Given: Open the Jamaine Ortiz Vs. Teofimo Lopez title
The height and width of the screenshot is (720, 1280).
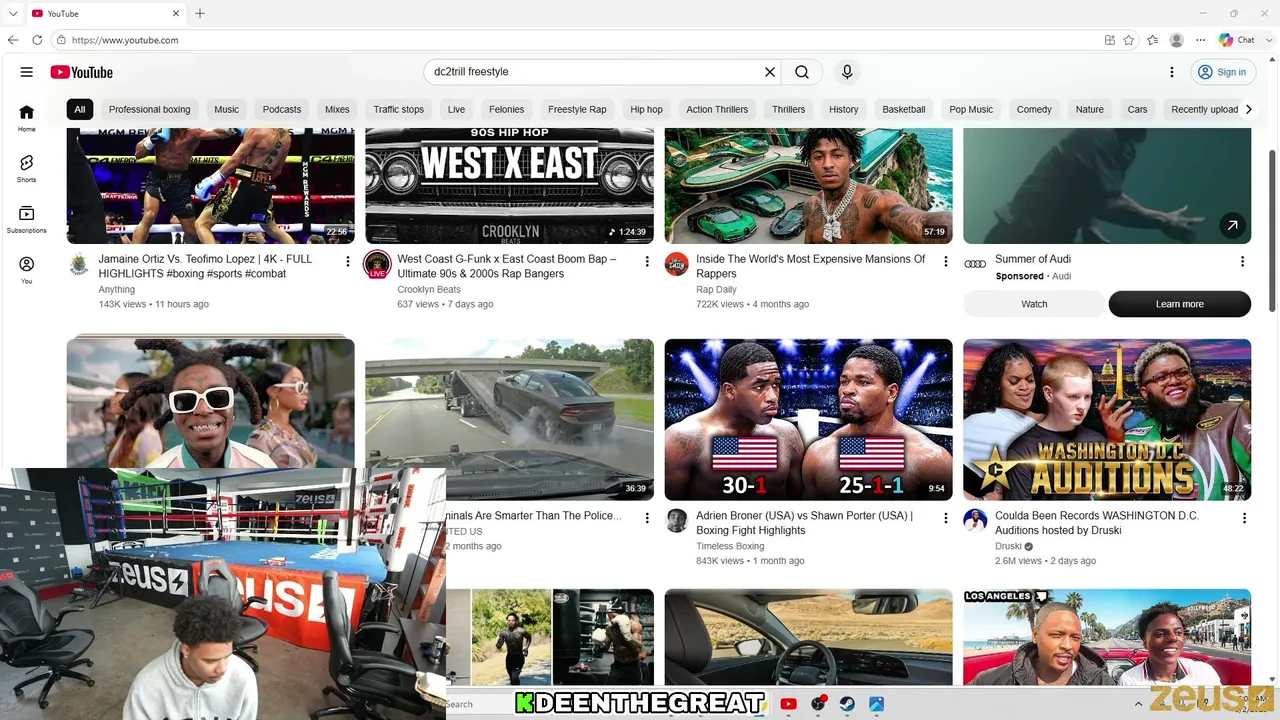Looking at the screenshot, I should [205, 266].
